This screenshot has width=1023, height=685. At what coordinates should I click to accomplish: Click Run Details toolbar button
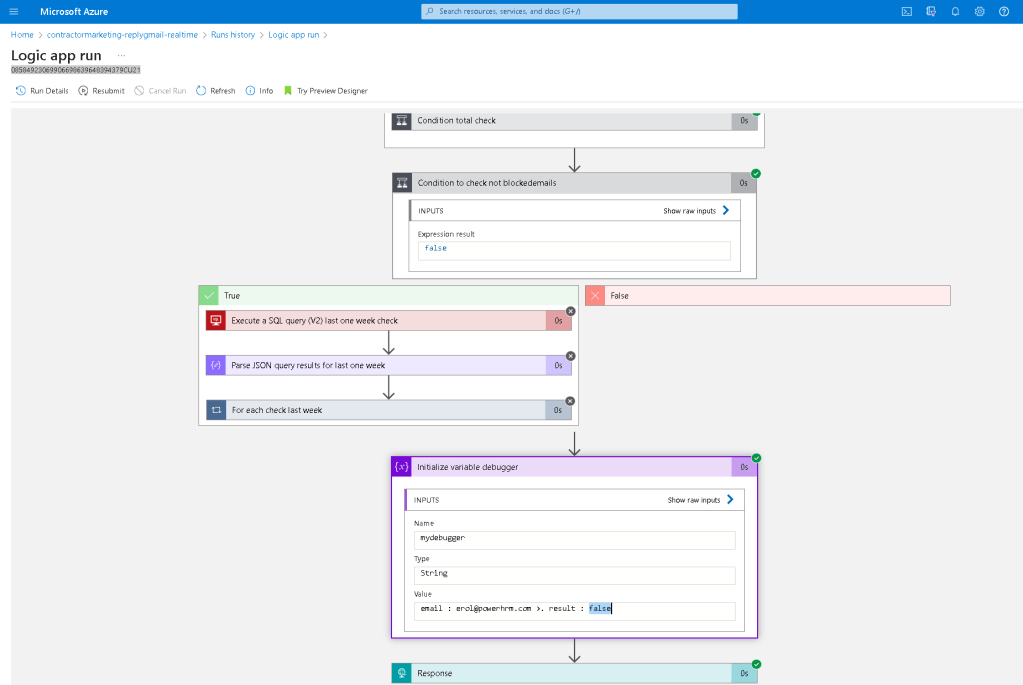pyautogui.click(x=42, y=91)
